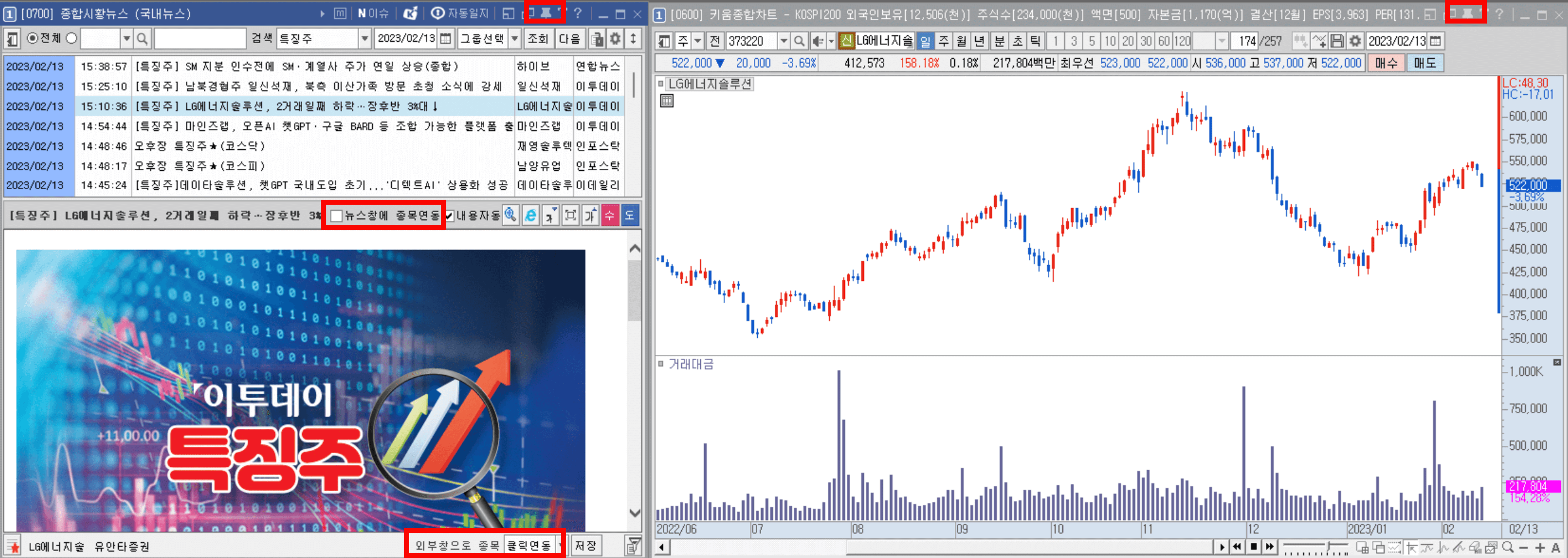Save chart settings via floppy disk icon
The height and width of the screenshot is (558, 1568).
[1337, 41]
